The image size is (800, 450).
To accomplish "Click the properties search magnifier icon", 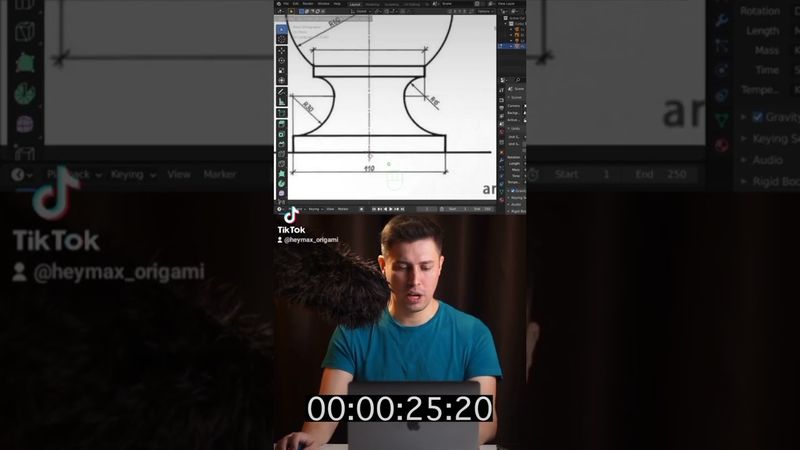I will click(x=518, y=80).
